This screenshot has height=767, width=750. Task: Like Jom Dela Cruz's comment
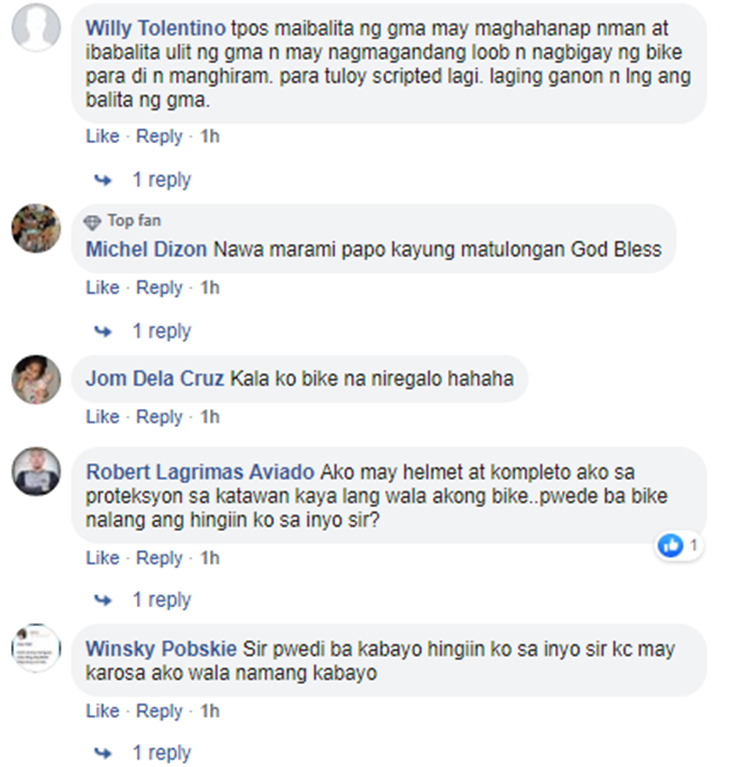(103, 417)
